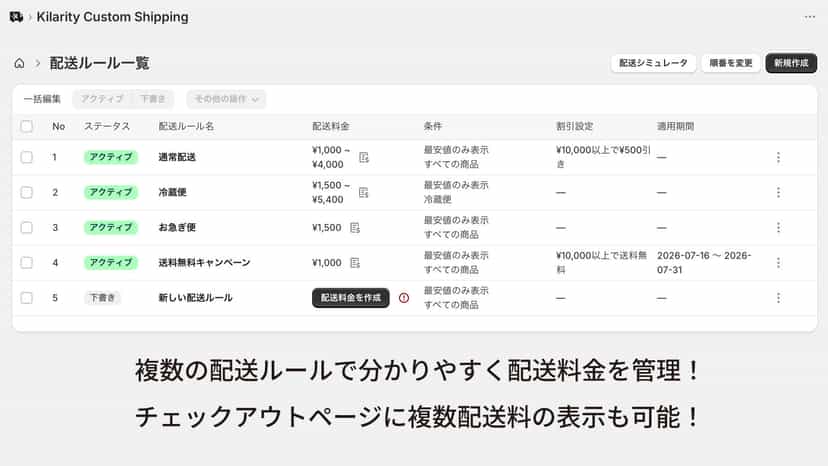This screenshot has height=466, width=828.
Task: Click the 冷蔵便 rule name
Action: pos(172,192)
